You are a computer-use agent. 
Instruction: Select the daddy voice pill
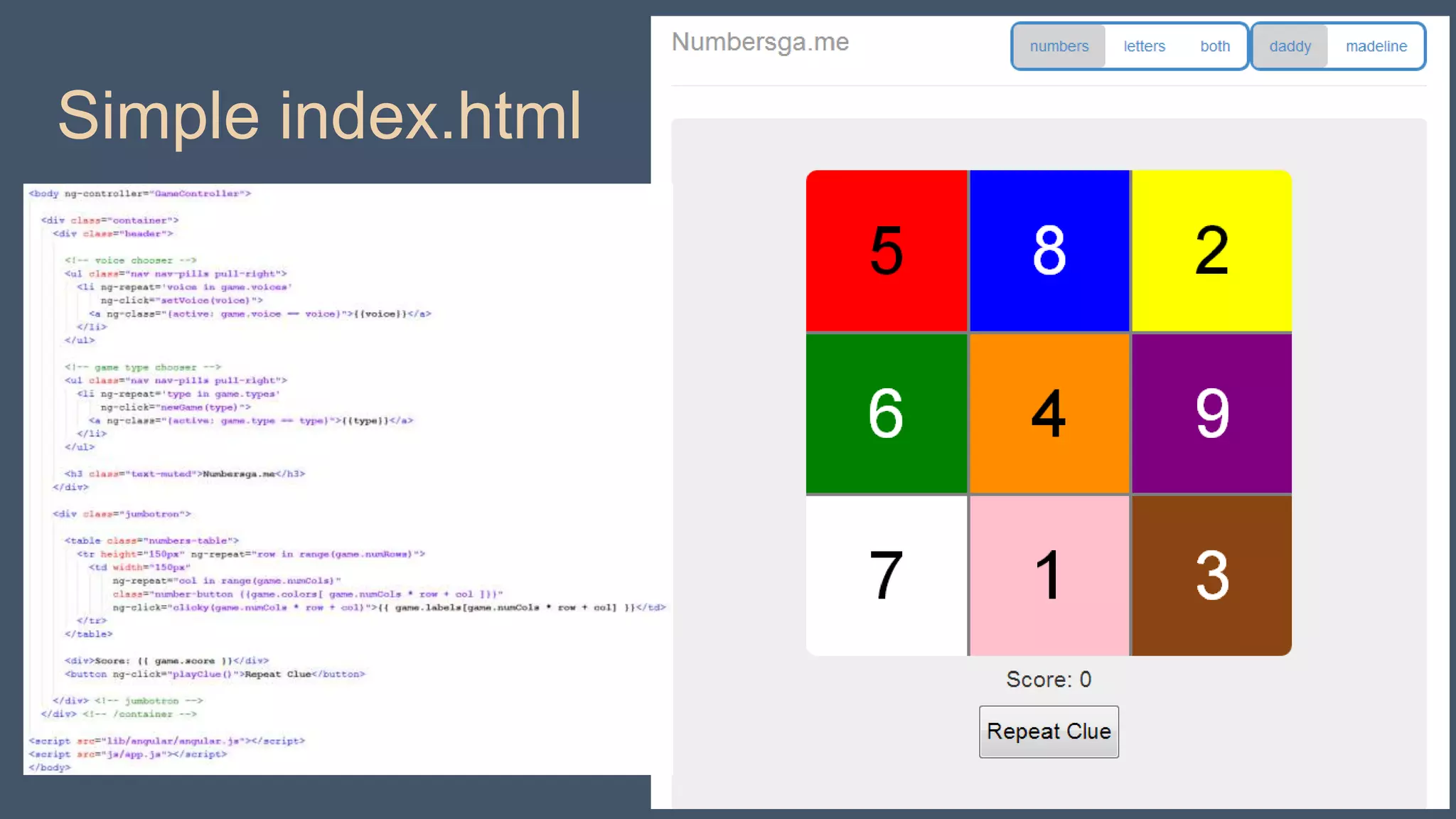1290,46
